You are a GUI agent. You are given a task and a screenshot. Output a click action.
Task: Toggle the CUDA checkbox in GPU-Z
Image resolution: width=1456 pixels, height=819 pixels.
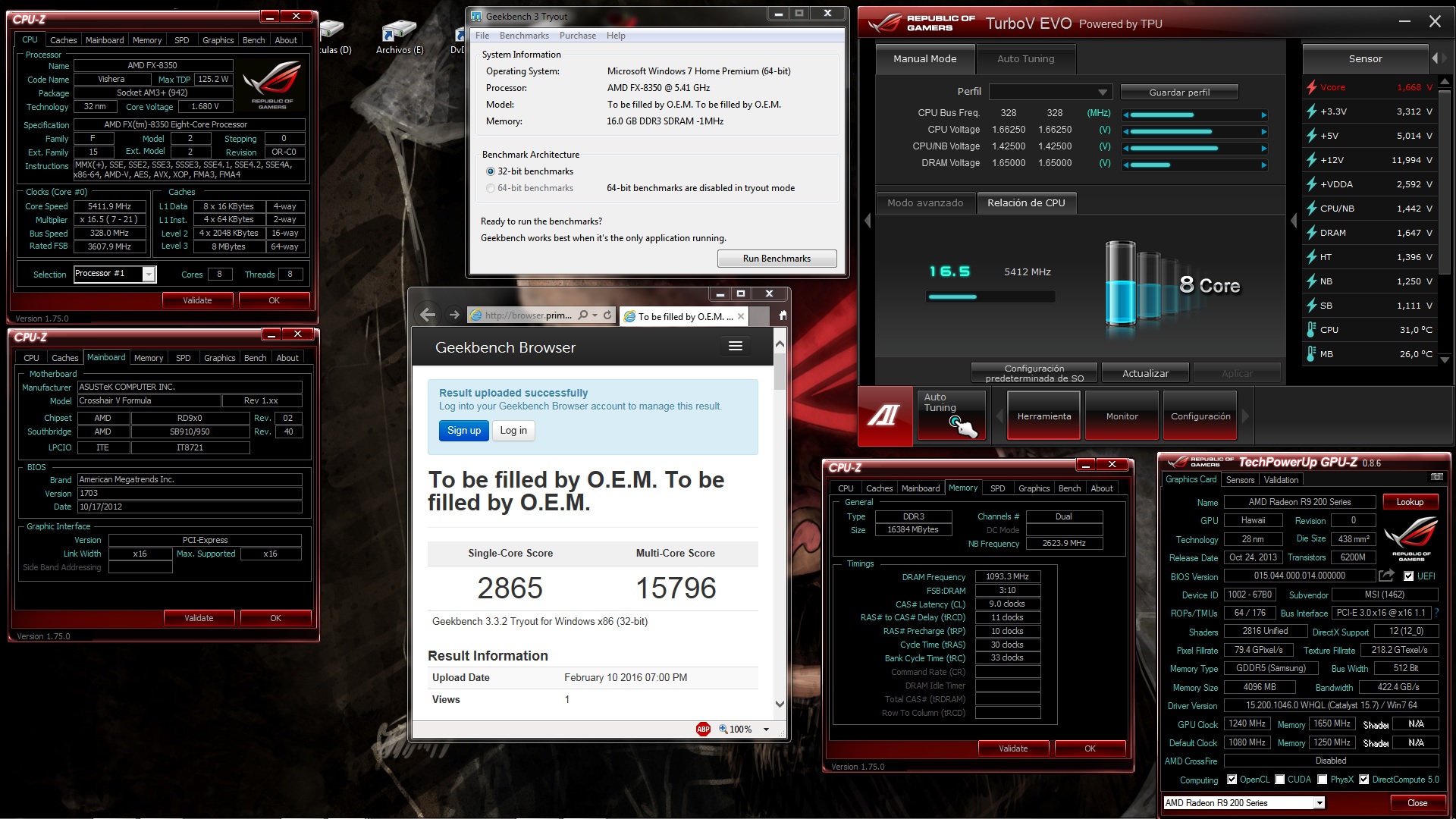[1280, 780]
